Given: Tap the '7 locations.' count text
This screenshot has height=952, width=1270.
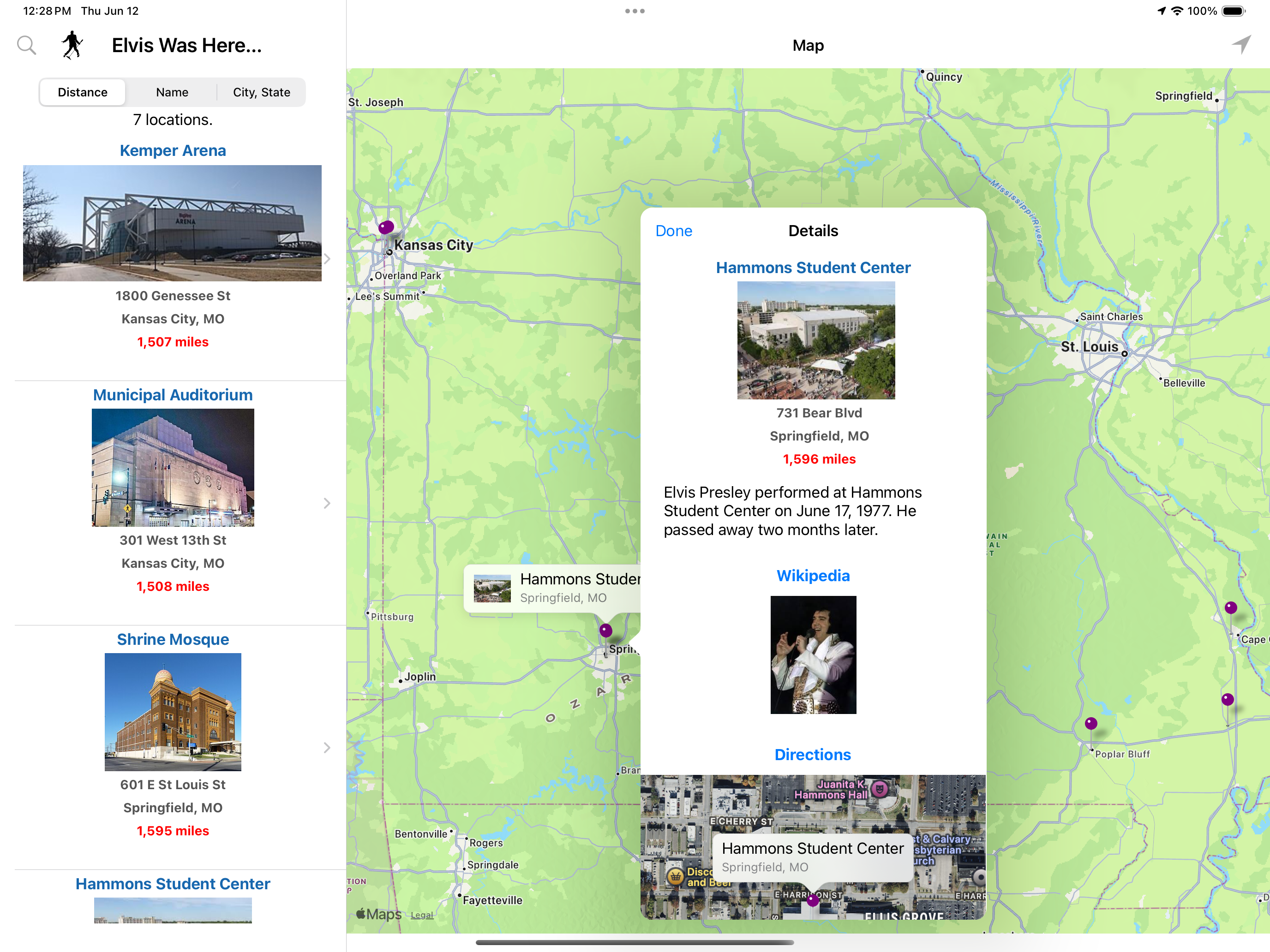Looking at the screenshot, I should pos(173,119).
